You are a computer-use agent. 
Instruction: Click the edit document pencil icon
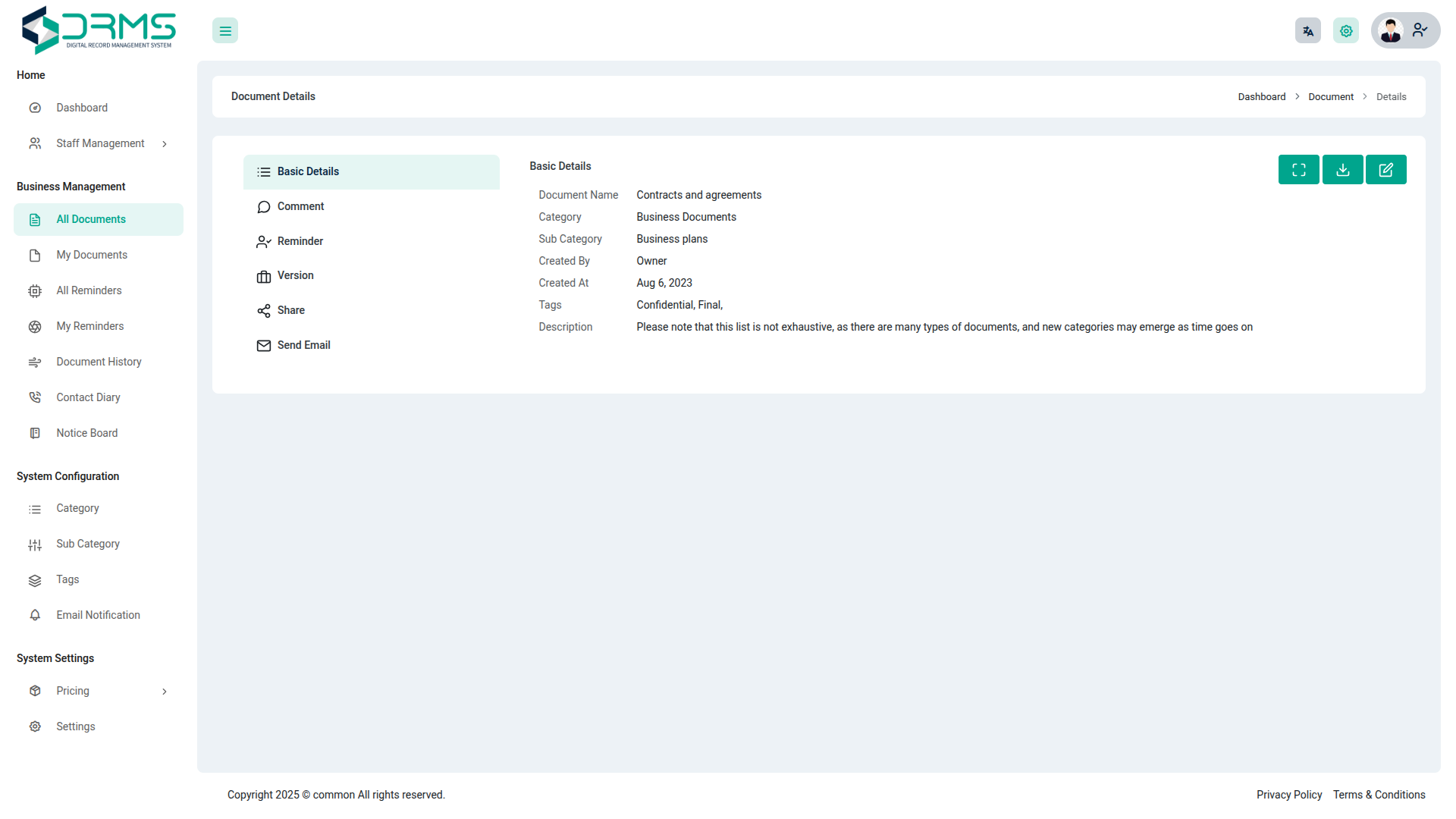pyautogui.click(x=1385, y=170)
